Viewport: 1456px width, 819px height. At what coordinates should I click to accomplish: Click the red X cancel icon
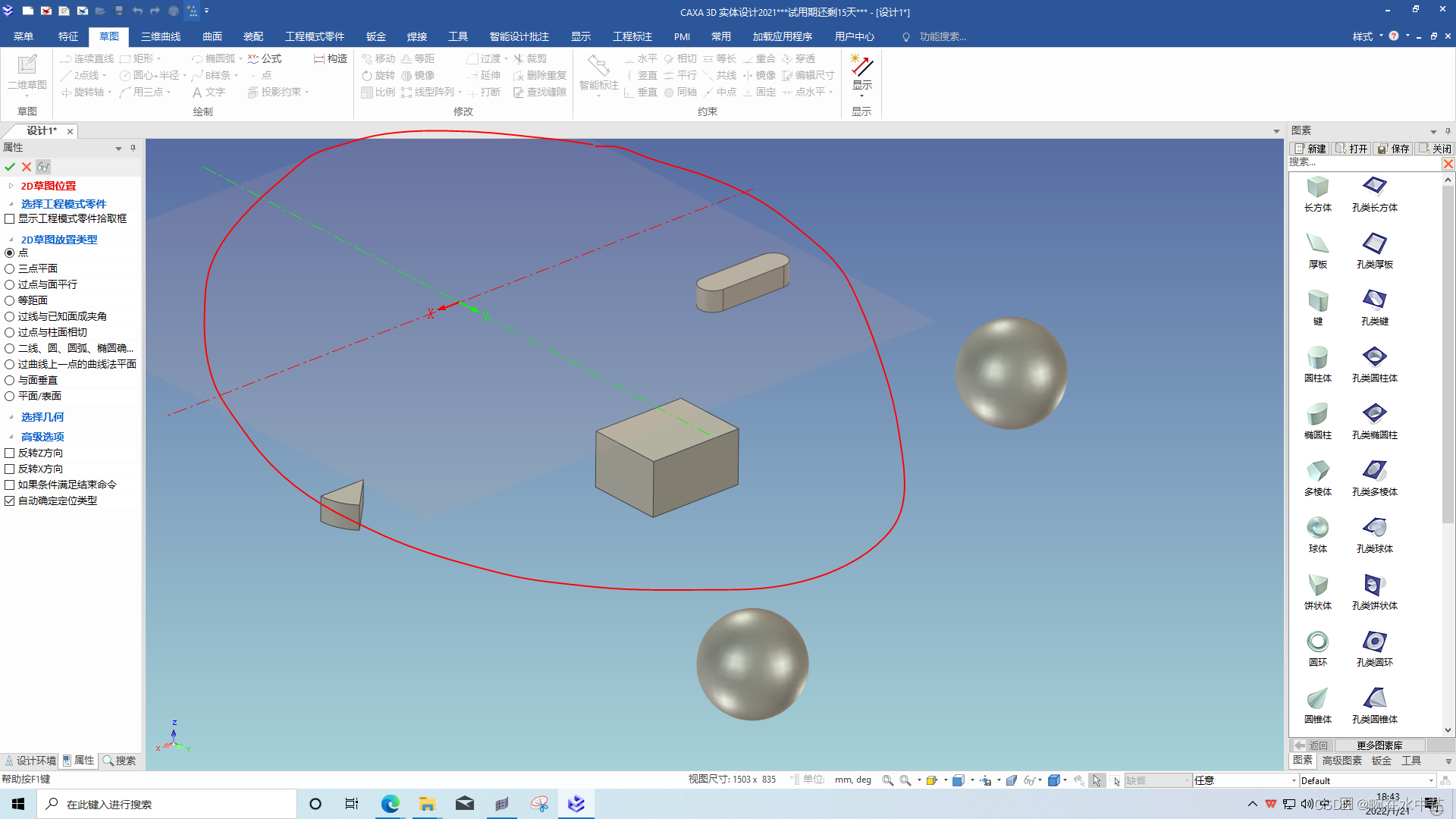pos(27,167)
